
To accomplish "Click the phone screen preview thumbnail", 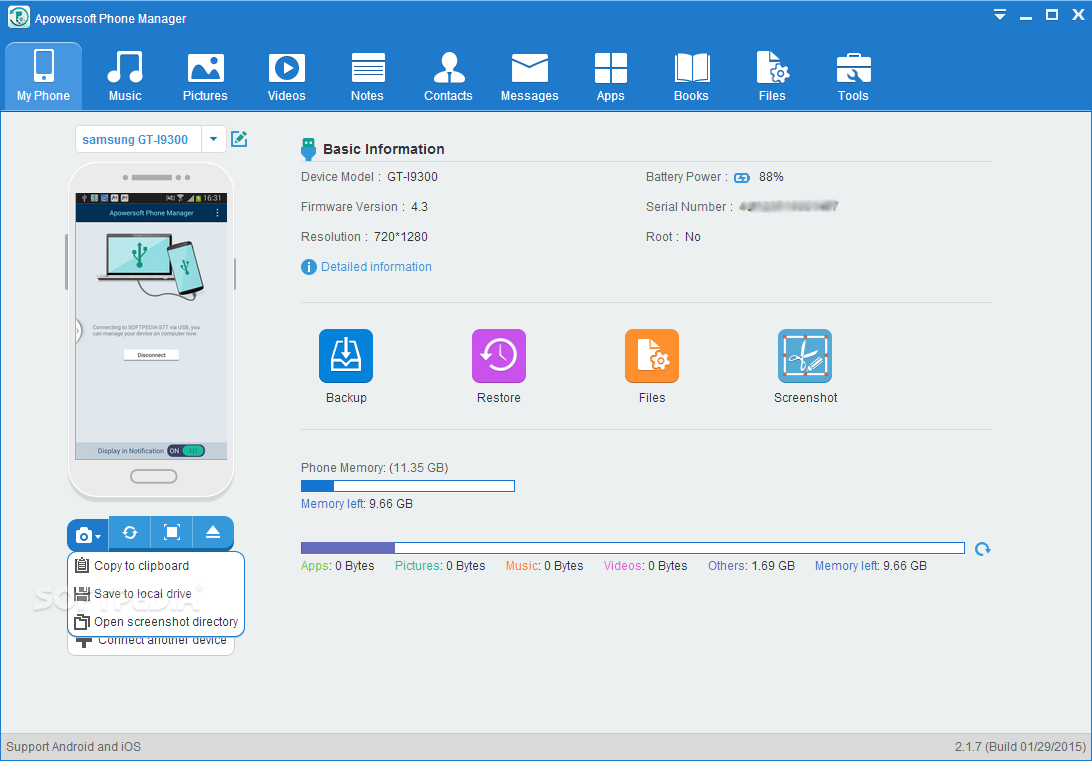I will 151,326.
